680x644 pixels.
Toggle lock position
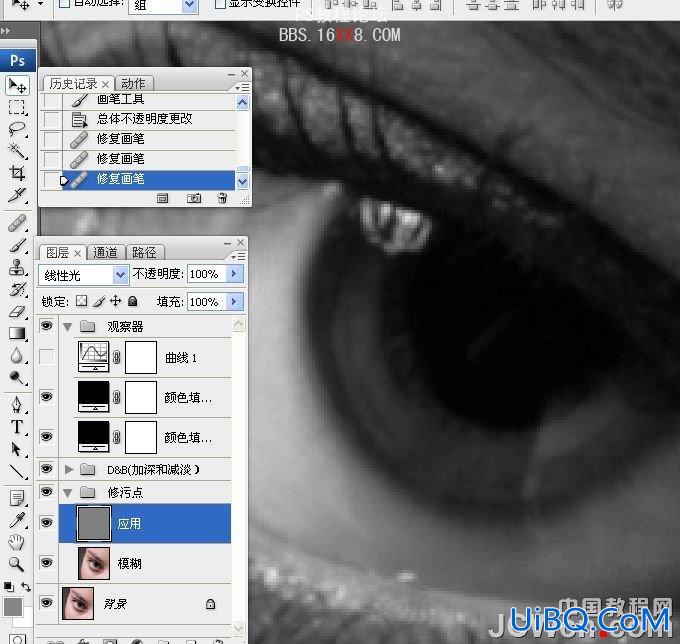click(116, 301)
